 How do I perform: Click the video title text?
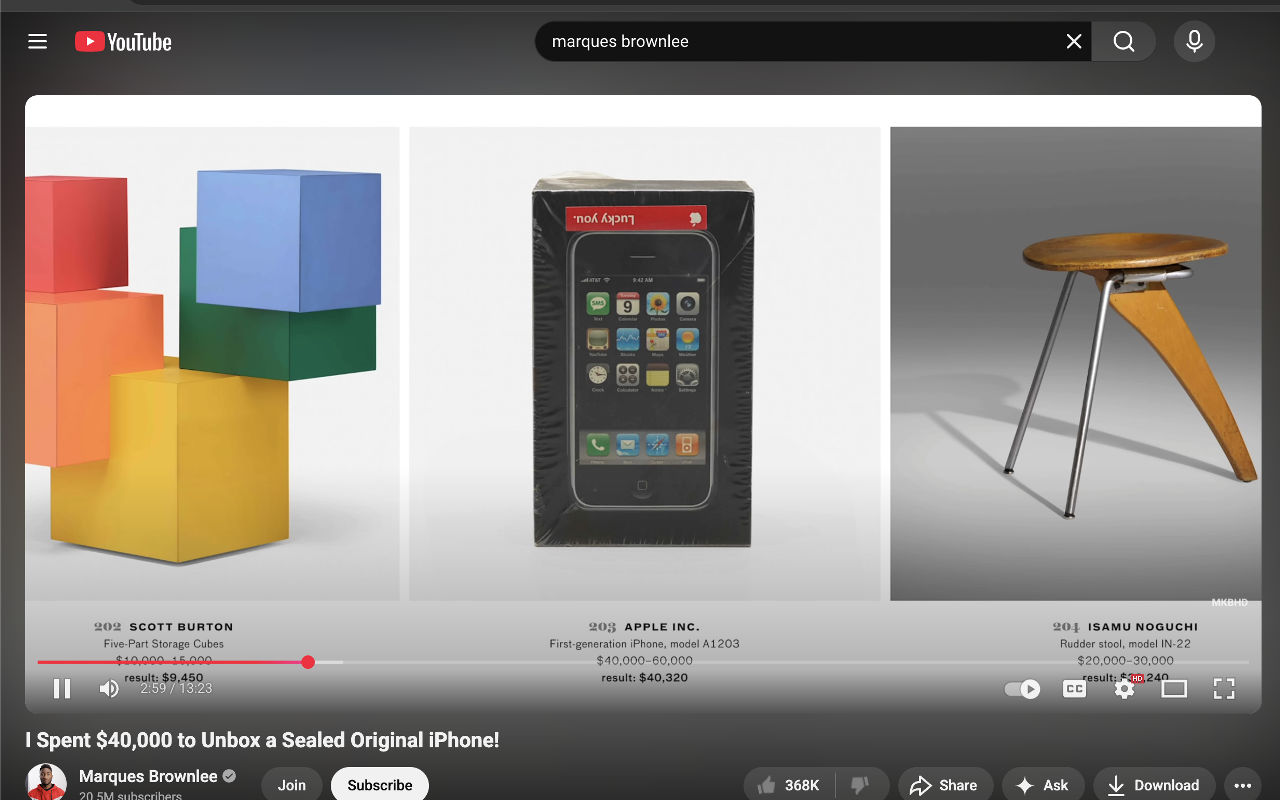pyautogui.click(x=262, y=740)
